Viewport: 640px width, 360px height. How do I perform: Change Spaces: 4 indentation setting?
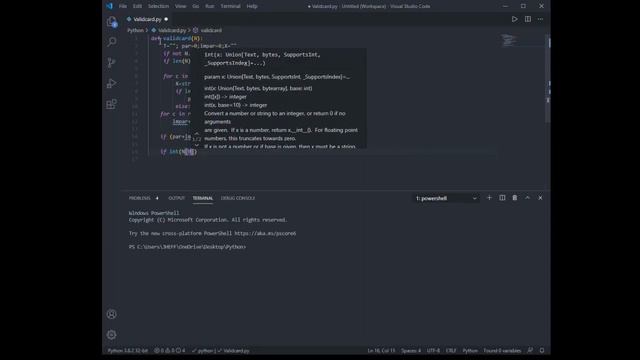point(411,351)
